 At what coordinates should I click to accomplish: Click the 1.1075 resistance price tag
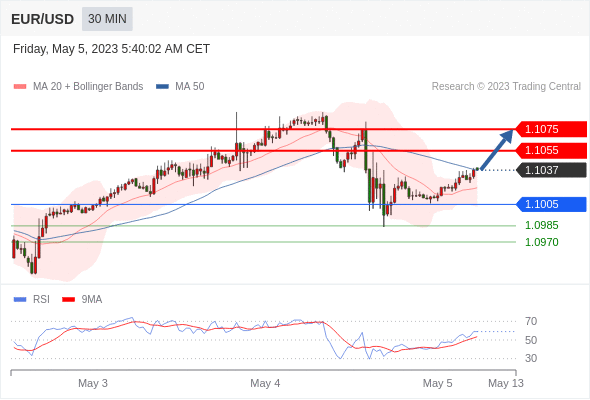click(551, 129)
